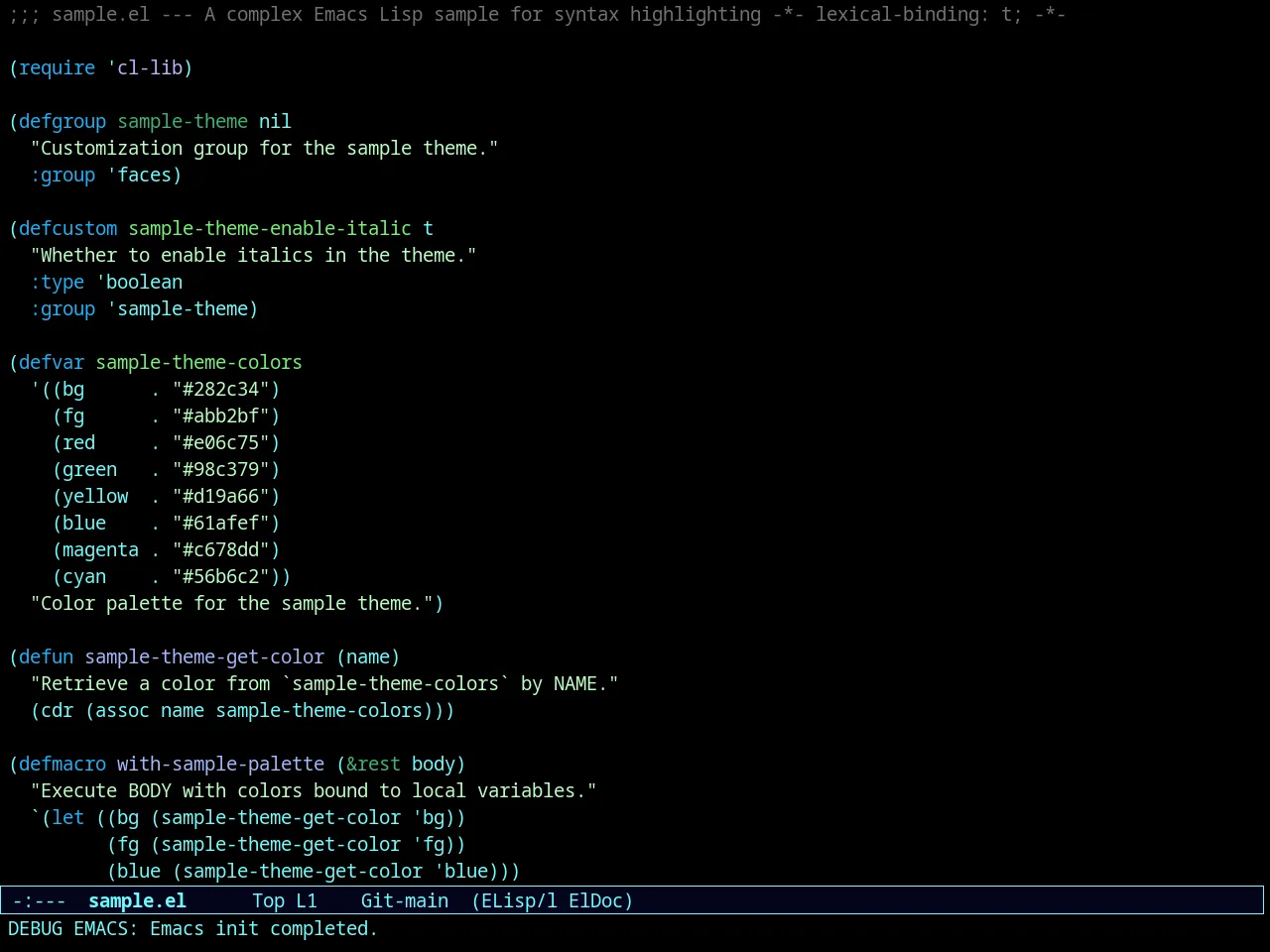Image resolution: width=1270 pixels, height=952 pixels.
Task: Click the sample.el buffer name in mode line
Action: pyautogui.click(x=137, y=900)
